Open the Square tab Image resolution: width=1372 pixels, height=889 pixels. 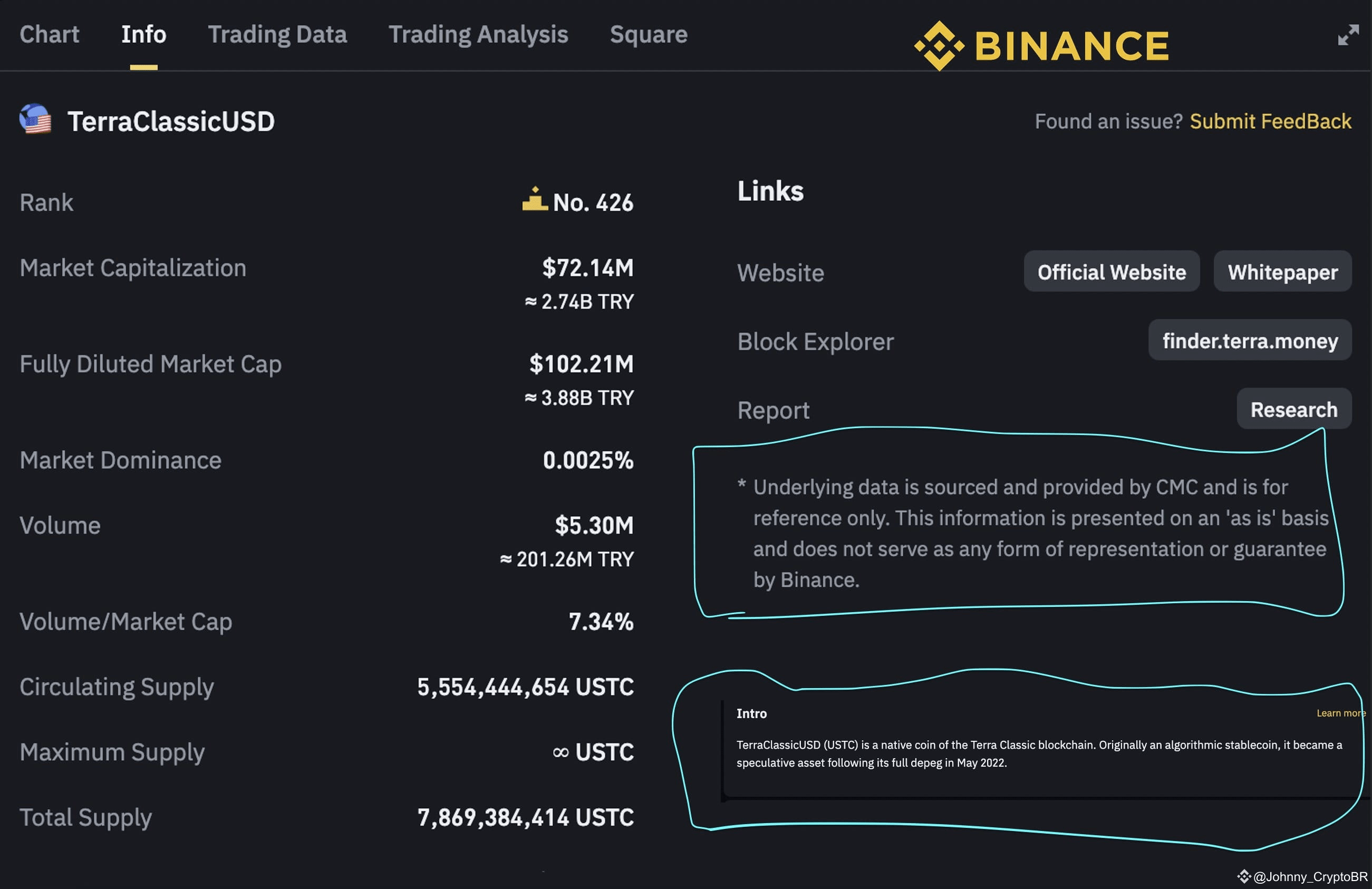(x=649, y=35)
